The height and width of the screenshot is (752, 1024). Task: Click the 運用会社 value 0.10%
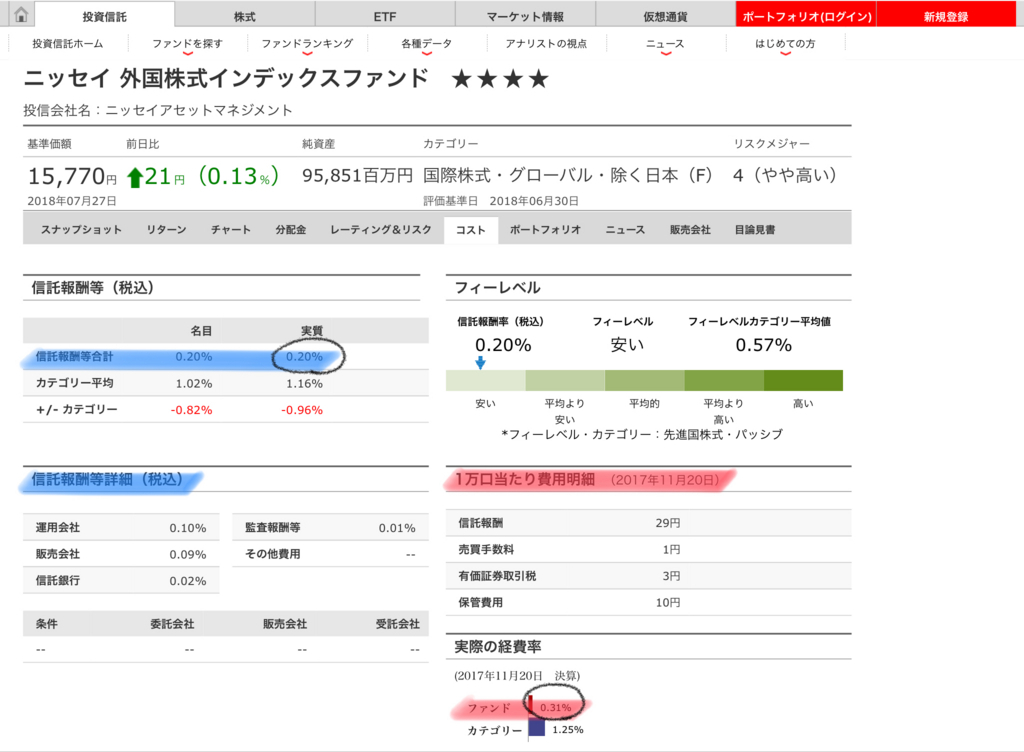coord(187,528)
